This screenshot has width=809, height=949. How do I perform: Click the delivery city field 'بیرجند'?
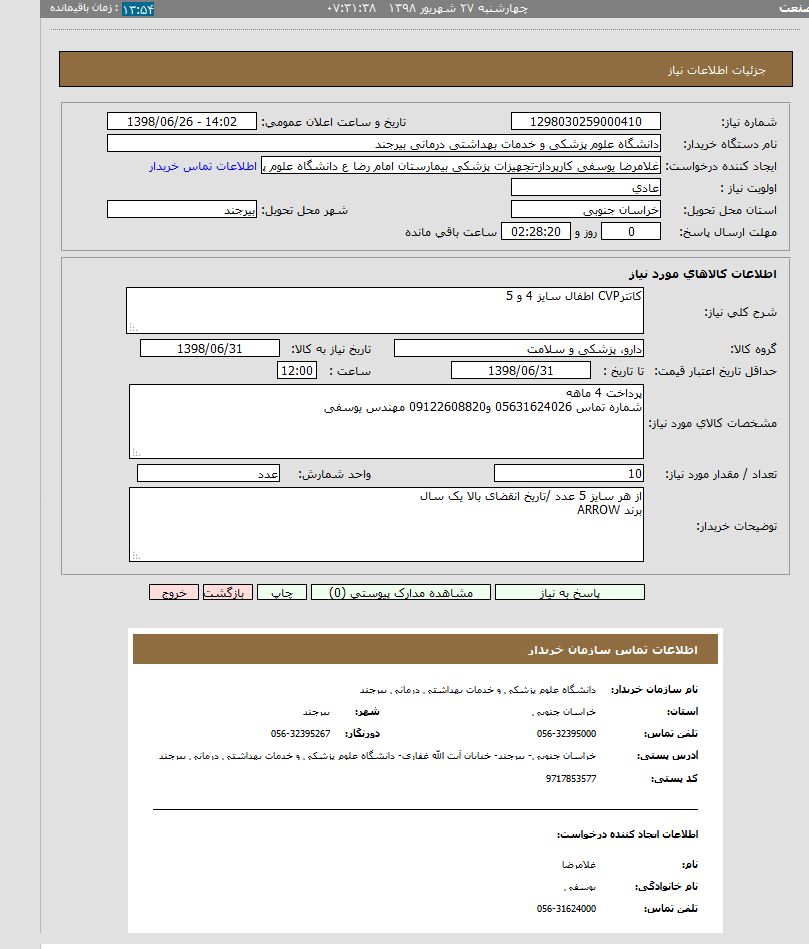tap(182, 210)
